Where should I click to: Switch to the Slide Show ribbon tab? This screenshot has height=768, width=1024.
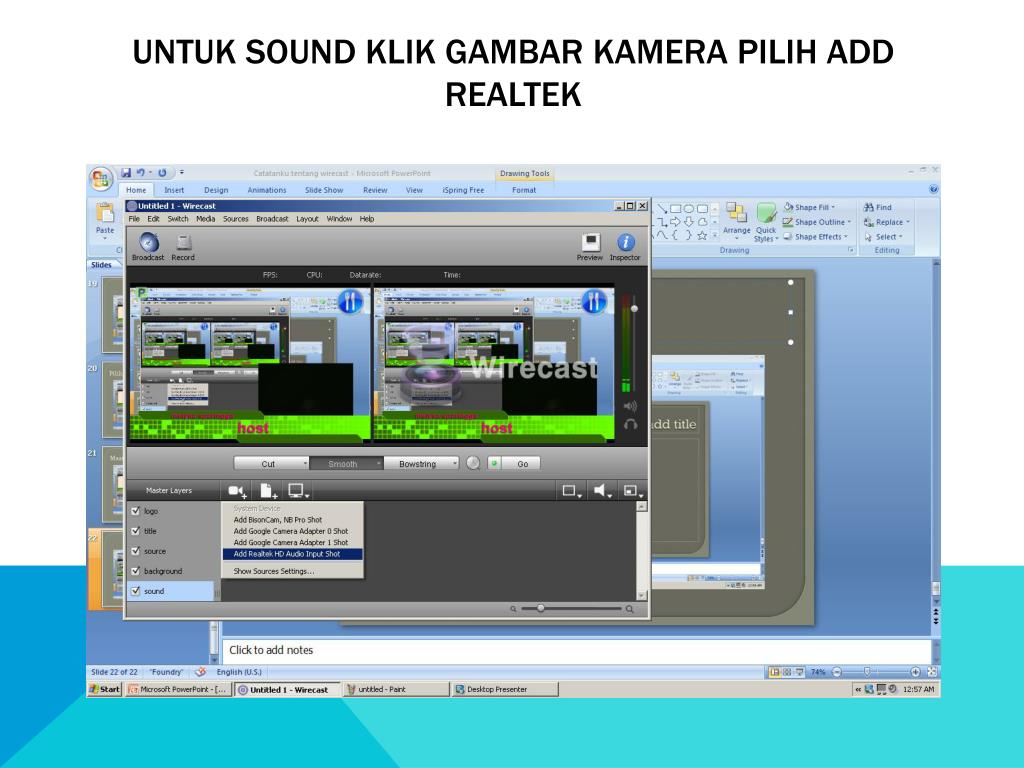click(324, 190)
